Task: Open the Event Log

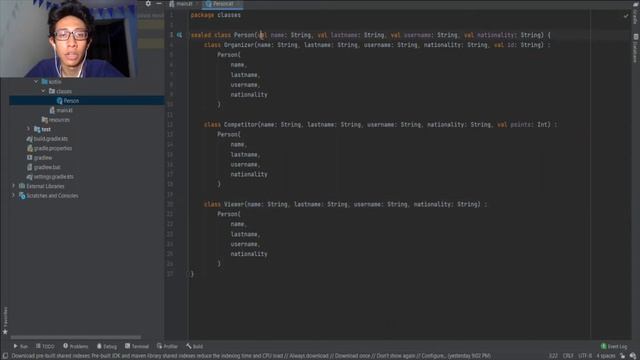Action: coord(614,346)
